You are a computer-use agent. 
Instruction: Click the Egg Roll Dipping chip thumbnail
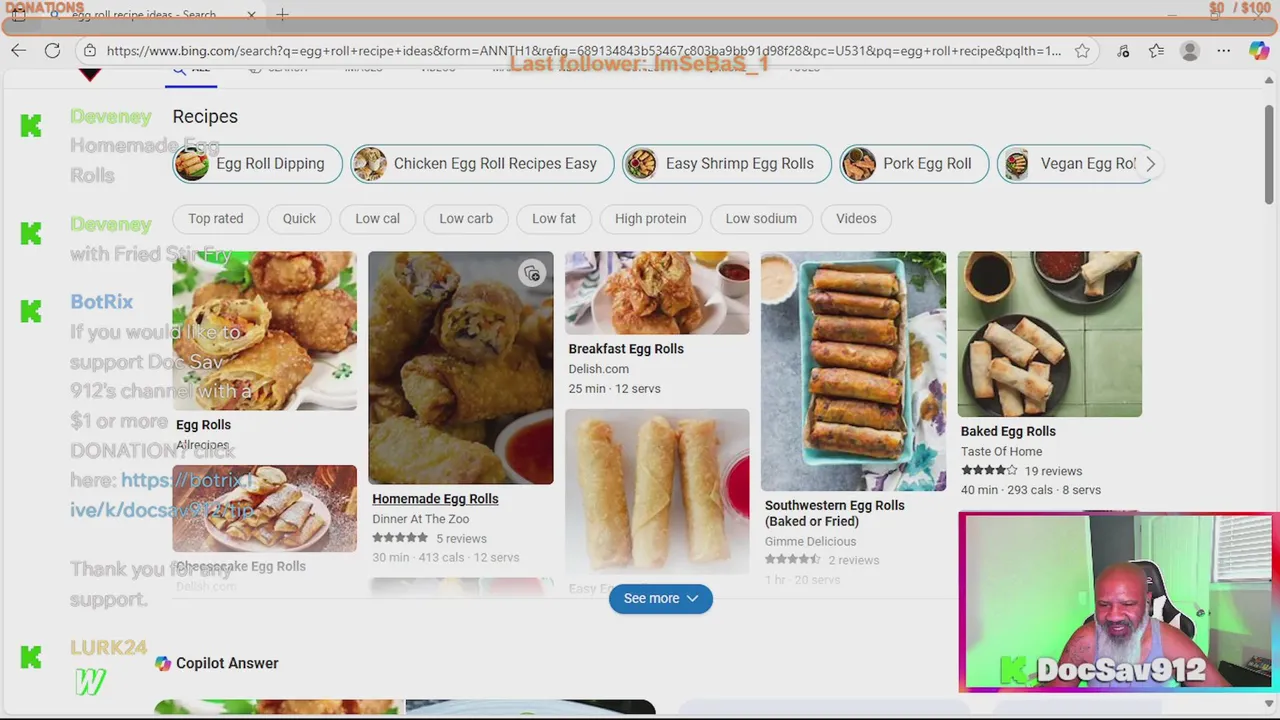[192, 164]
